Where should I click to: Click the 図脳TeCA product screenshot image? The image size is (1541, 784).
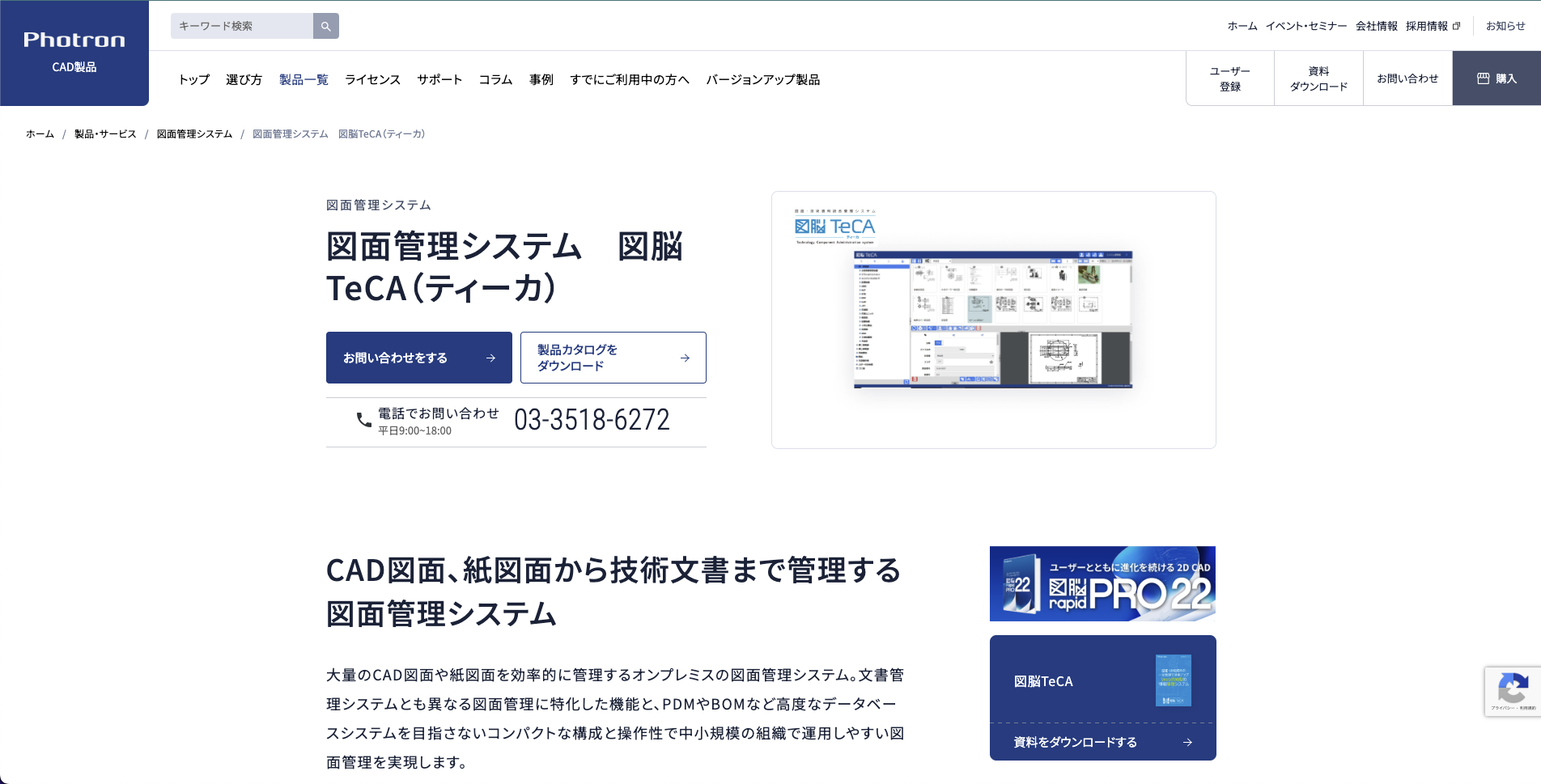click(x=993, y=320)
